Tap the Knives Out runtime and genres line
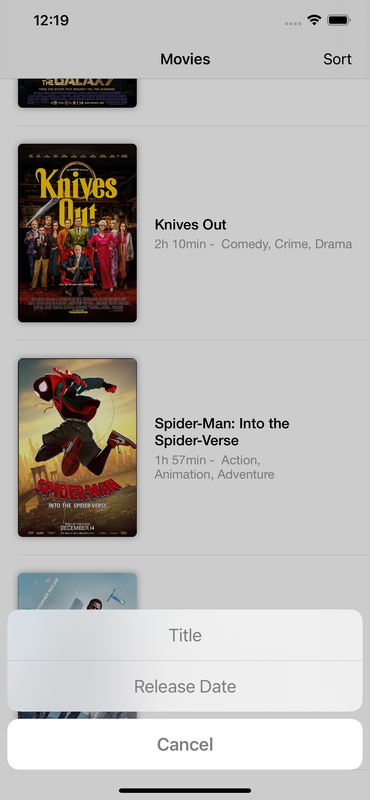 click(253, 244)
